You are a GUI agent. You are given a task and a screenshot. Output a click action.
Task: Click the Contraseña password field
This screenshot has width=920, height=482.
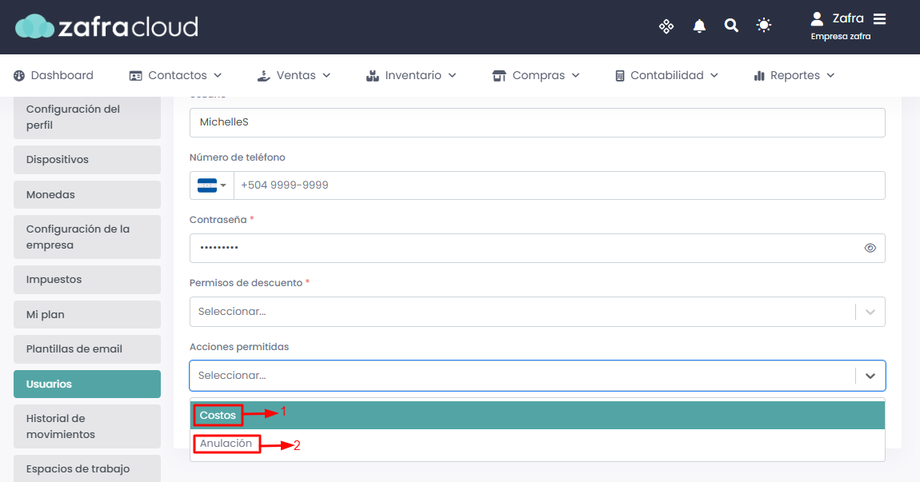pyautogui.click(x=537, y=248)
